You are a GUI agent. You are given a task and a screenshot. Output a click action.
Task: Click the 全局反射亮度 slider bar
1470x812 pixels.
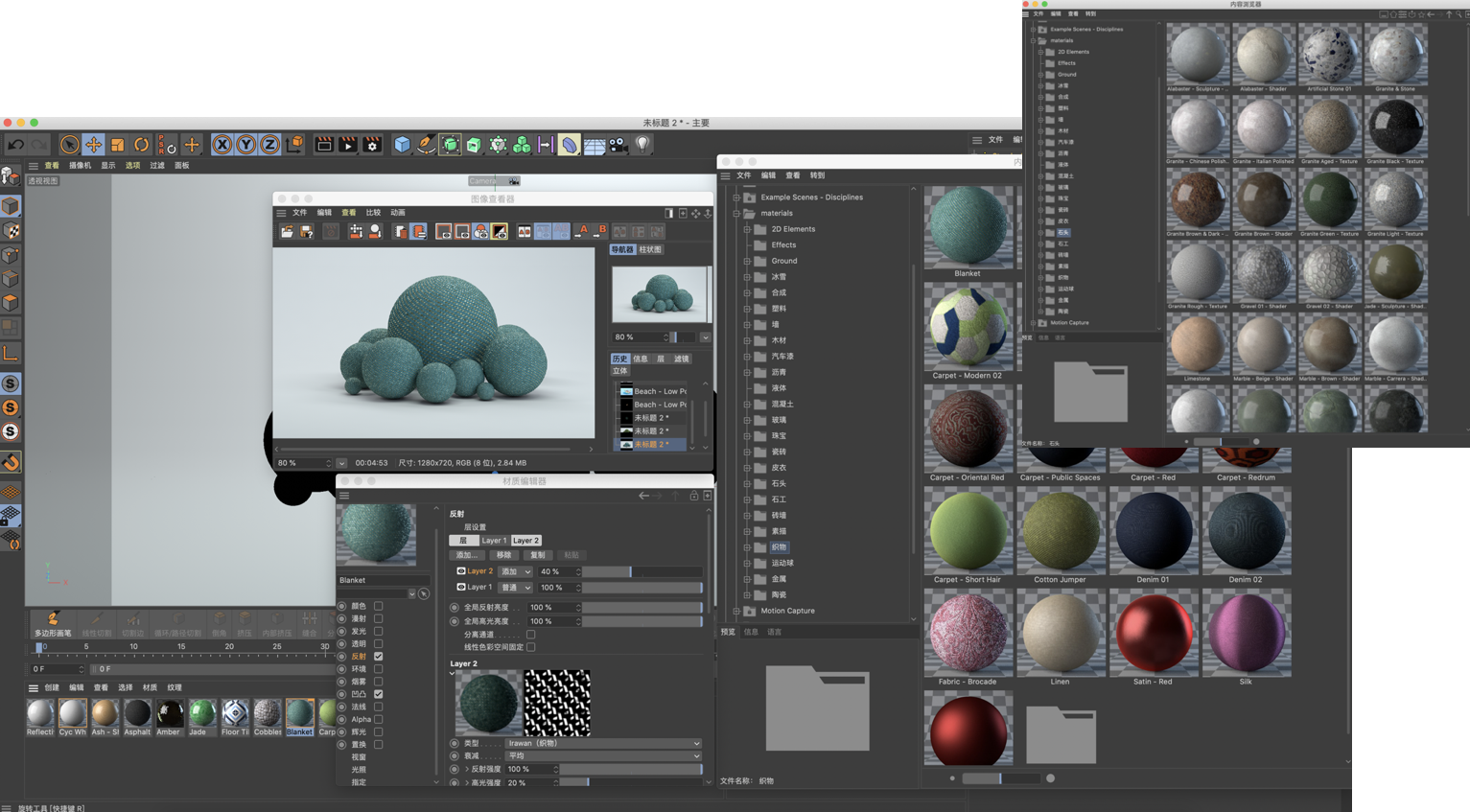(643, 607)
